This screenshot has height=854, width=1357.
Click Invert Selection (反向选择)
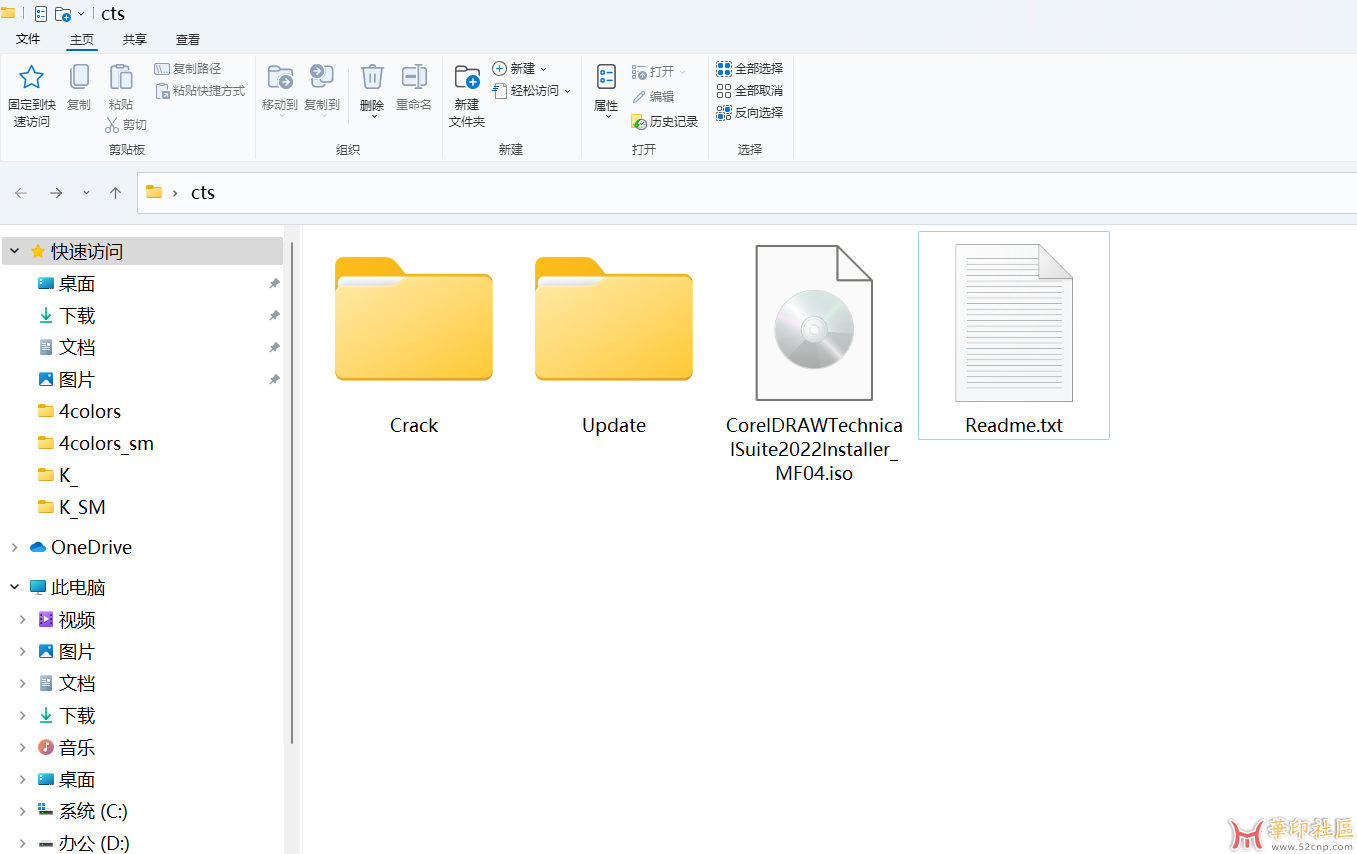tap(750, 113)
